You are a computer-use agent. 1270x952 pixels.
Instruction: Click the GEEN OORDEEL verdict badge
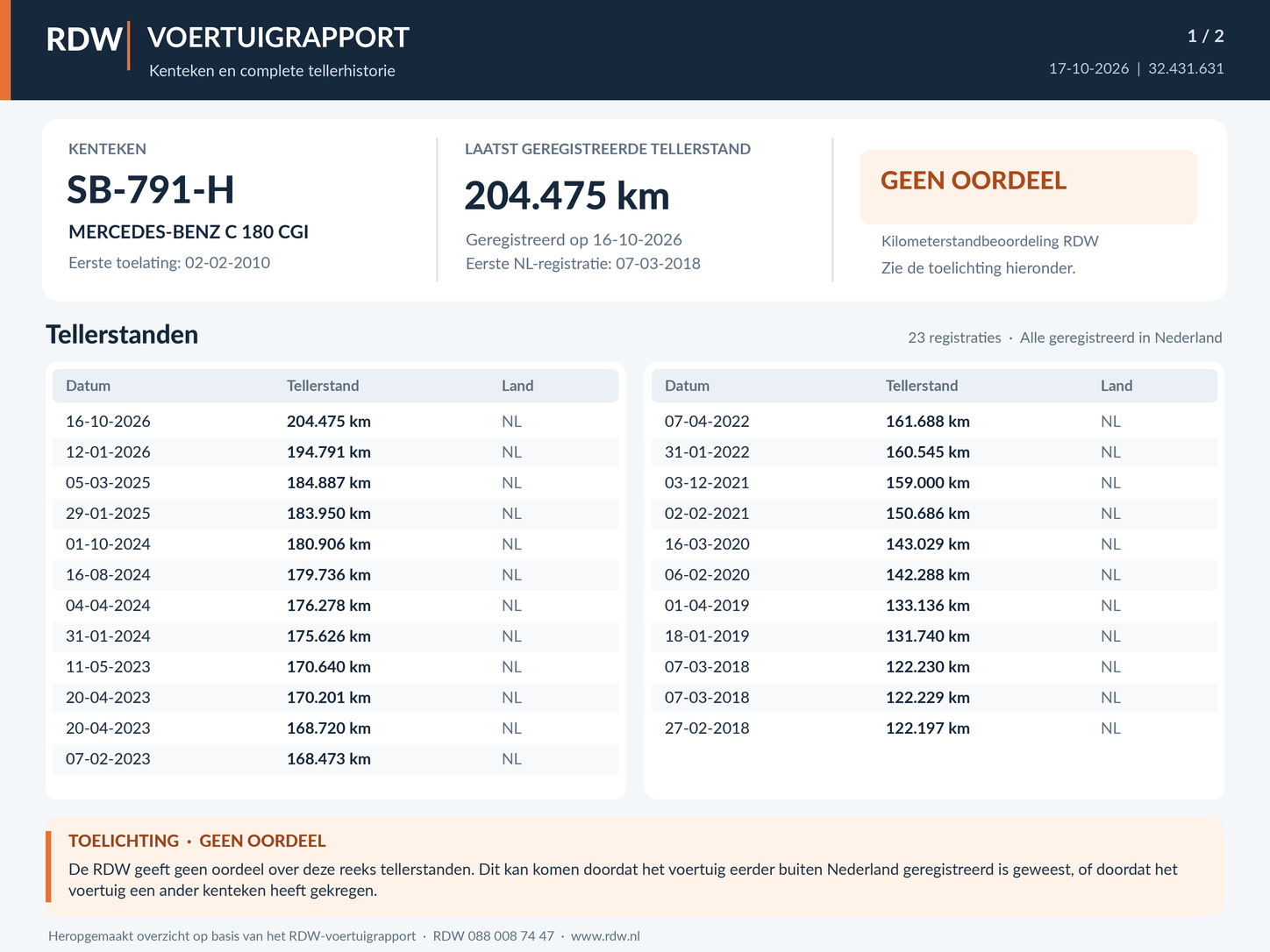[1028, 187]
